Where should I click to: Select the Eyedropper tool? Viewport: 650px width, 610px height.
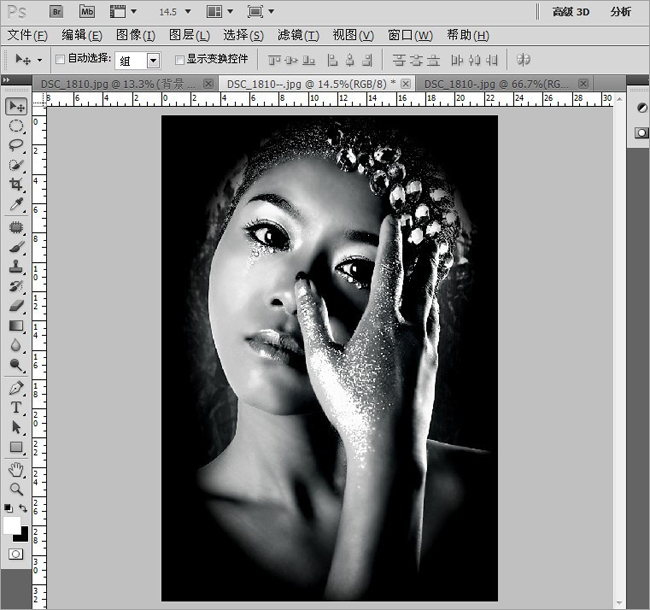tap(16, 204)
